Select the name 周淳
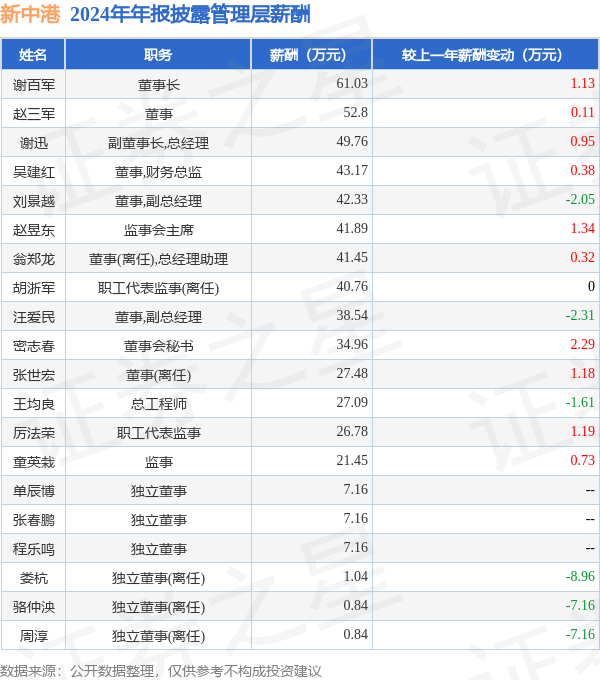 [34, 636]
